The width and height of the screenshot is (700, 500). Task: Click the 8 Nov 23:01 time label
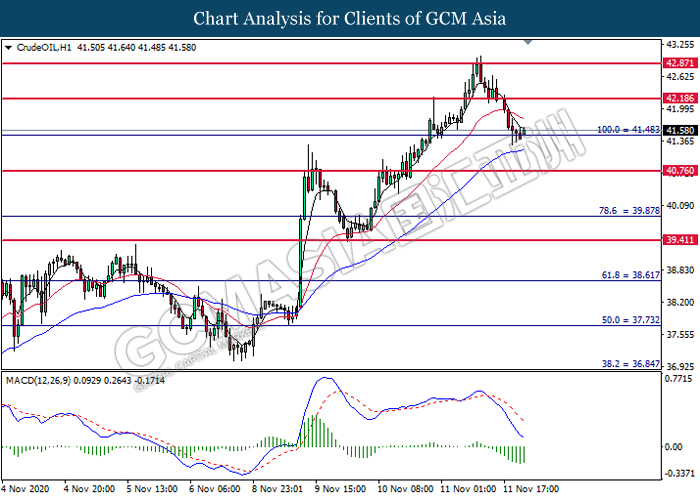[278, 489]
